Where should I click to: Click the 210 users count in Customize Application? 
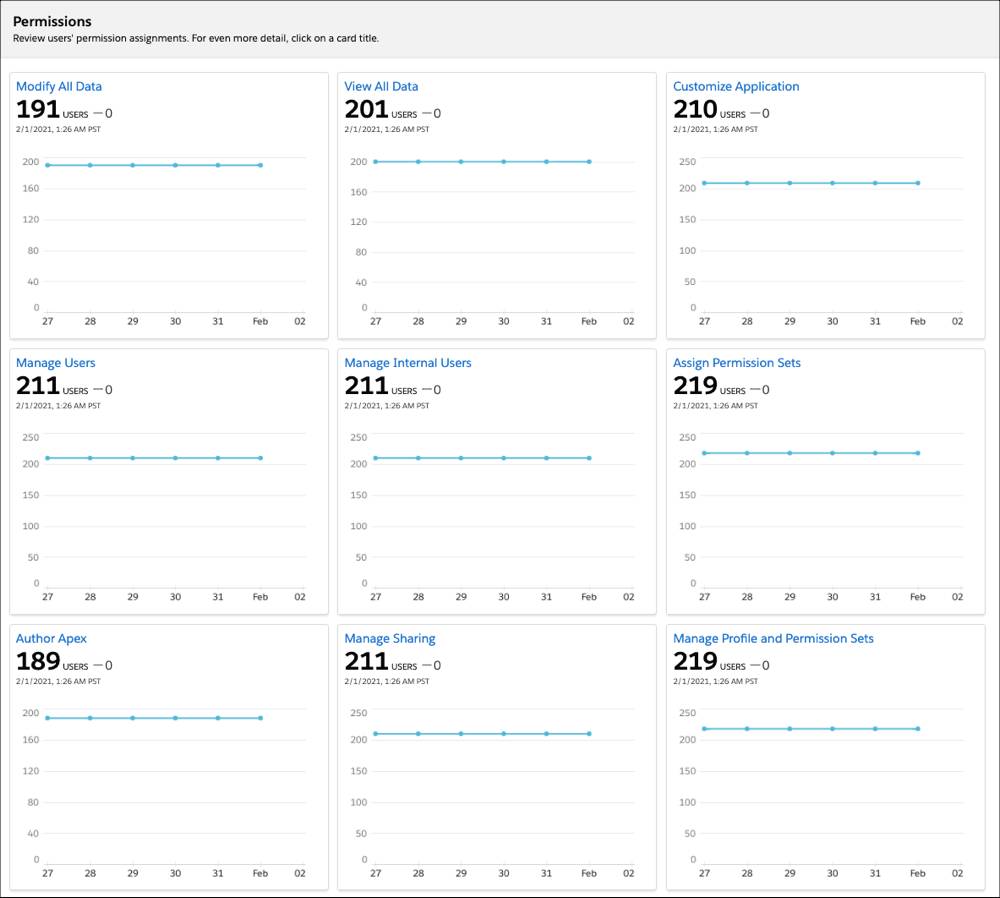(695, 110)
